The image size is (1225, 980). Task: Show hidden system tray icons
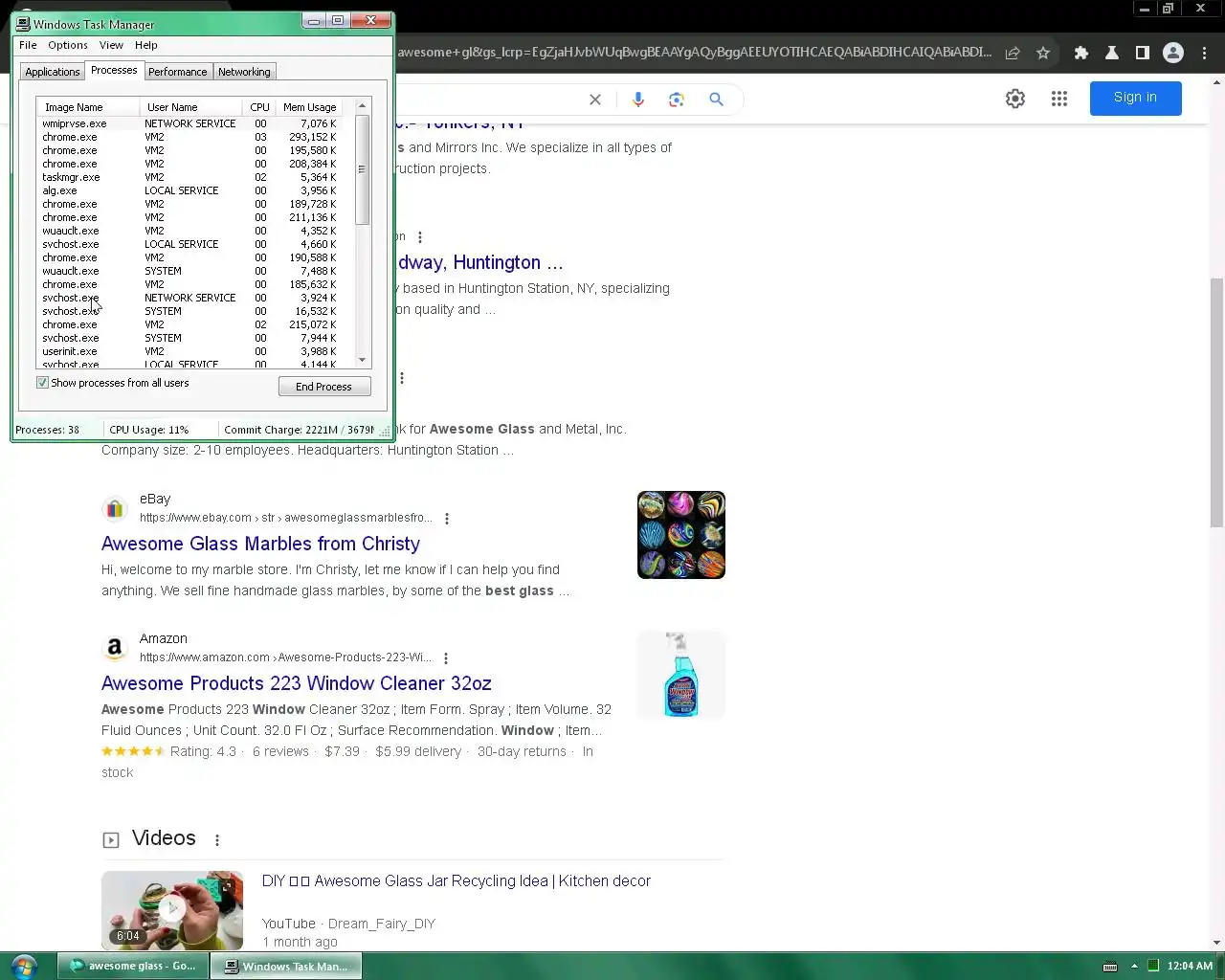coord(1134,966)
